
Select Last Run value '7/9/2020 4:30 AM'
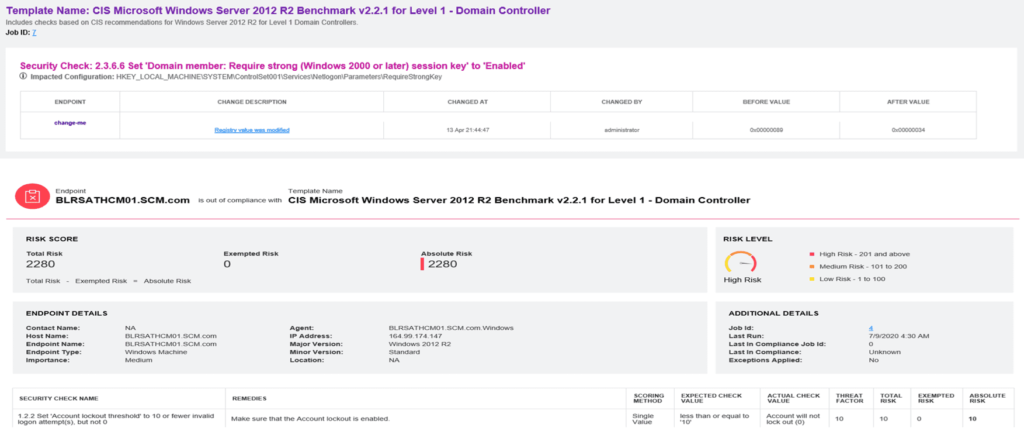click(897, 336)
